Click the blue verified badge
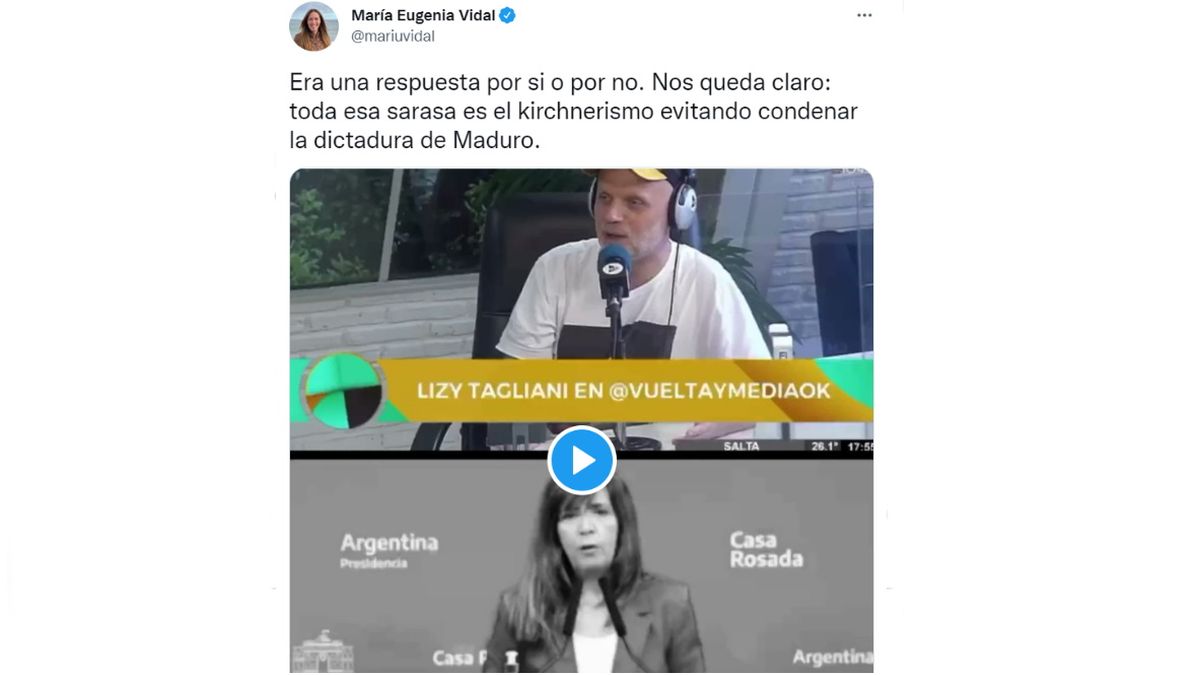The image size is (1200, 675). pos(508,15)
